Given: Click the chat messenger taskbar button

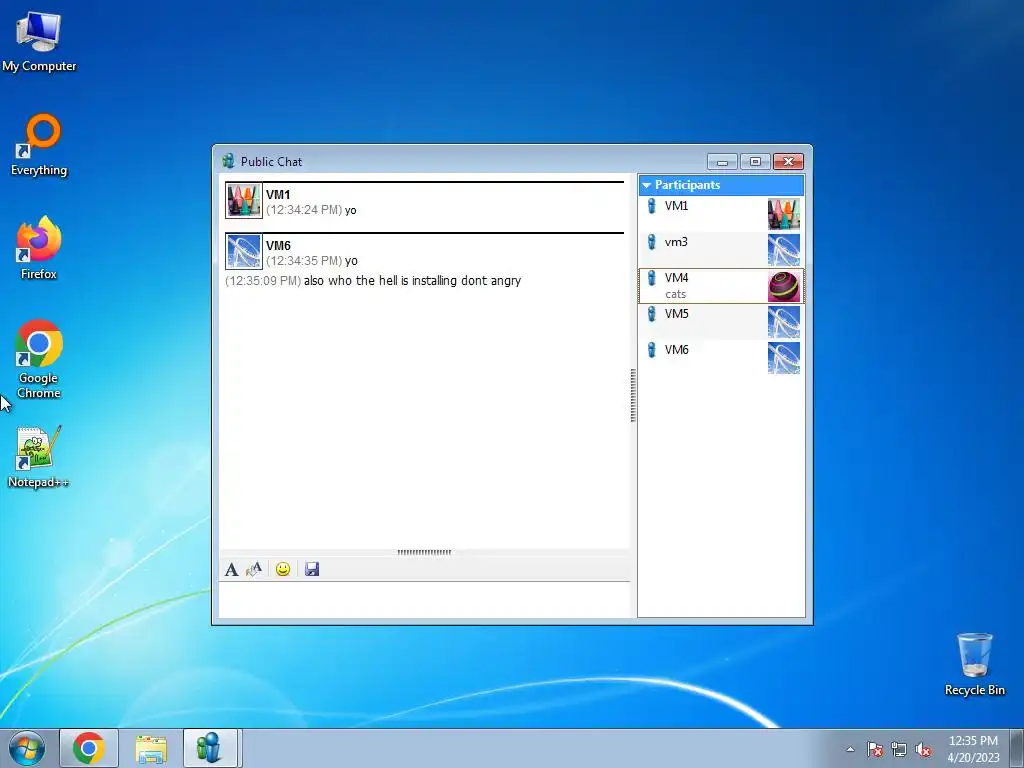Looking at the screenshot, I should pyautogui.click(x=210, y=748).
